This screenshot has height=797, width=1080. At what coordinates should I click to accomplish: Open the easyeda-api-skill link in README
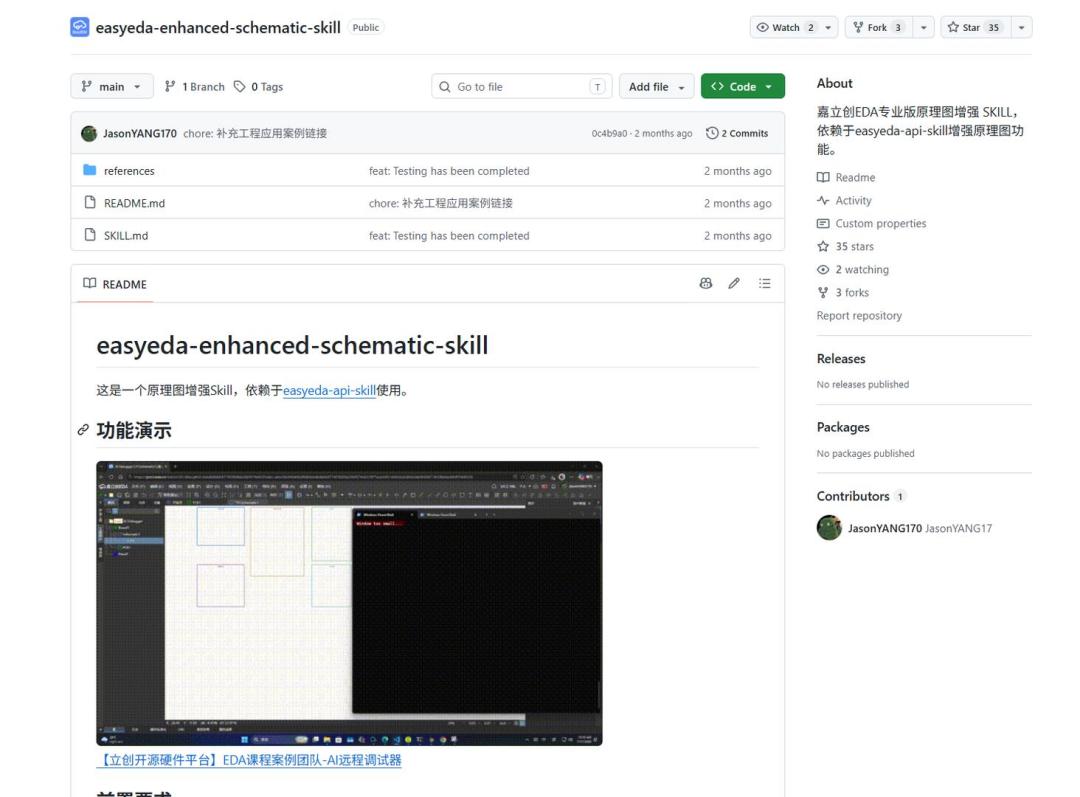[329, 391]
